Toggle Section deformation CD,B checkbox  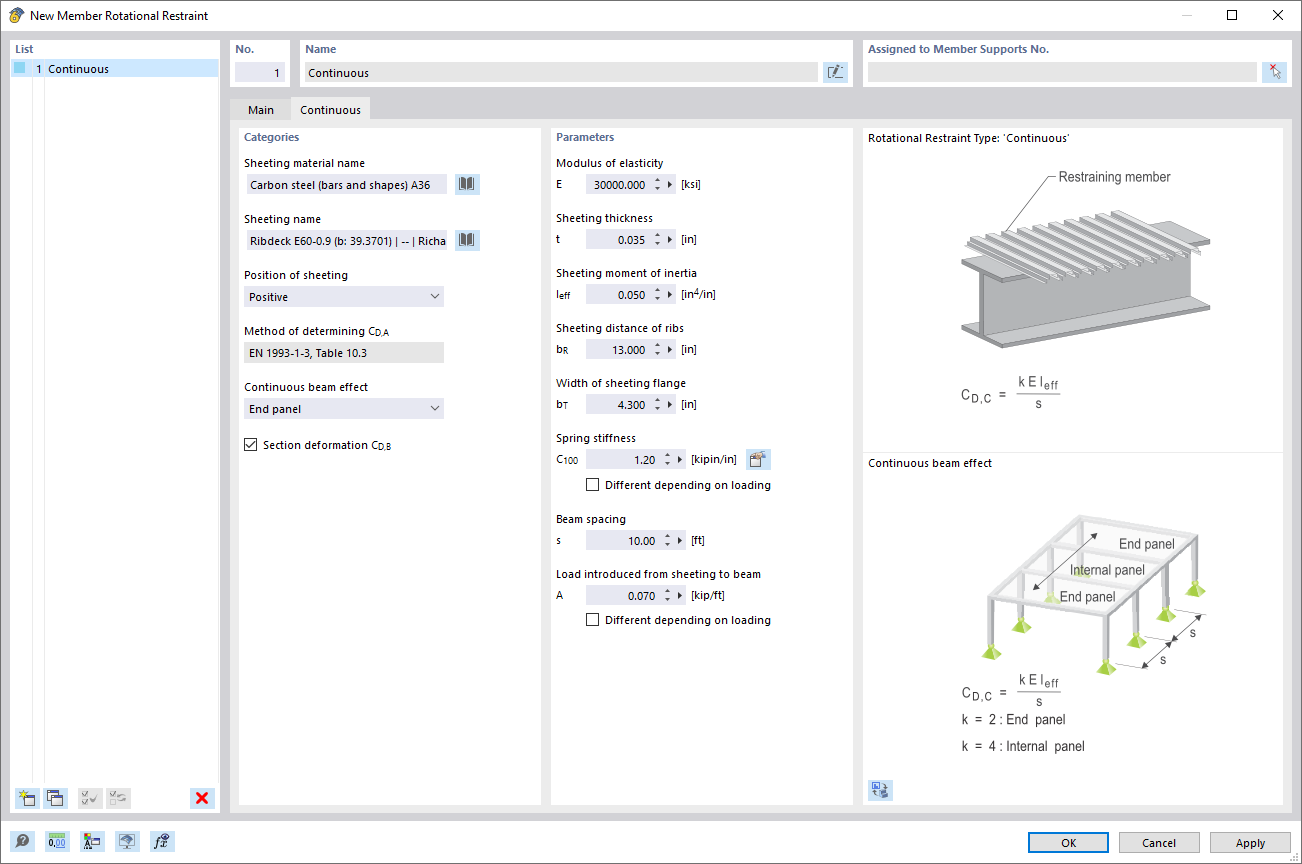pyautogui.click(x=250, y=444)
